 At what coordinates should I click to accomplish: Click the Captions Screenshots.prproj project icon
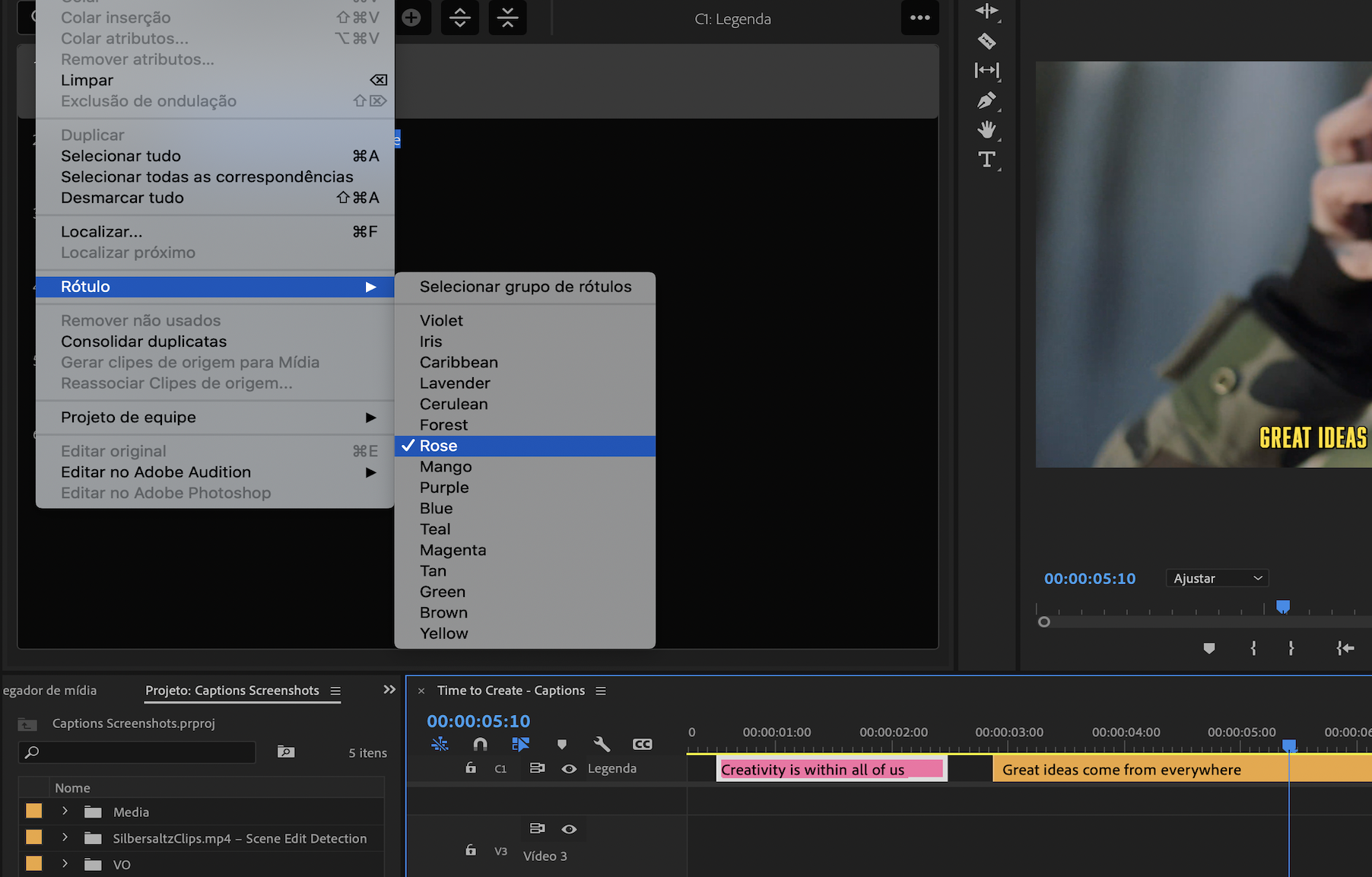coord(27,723)
